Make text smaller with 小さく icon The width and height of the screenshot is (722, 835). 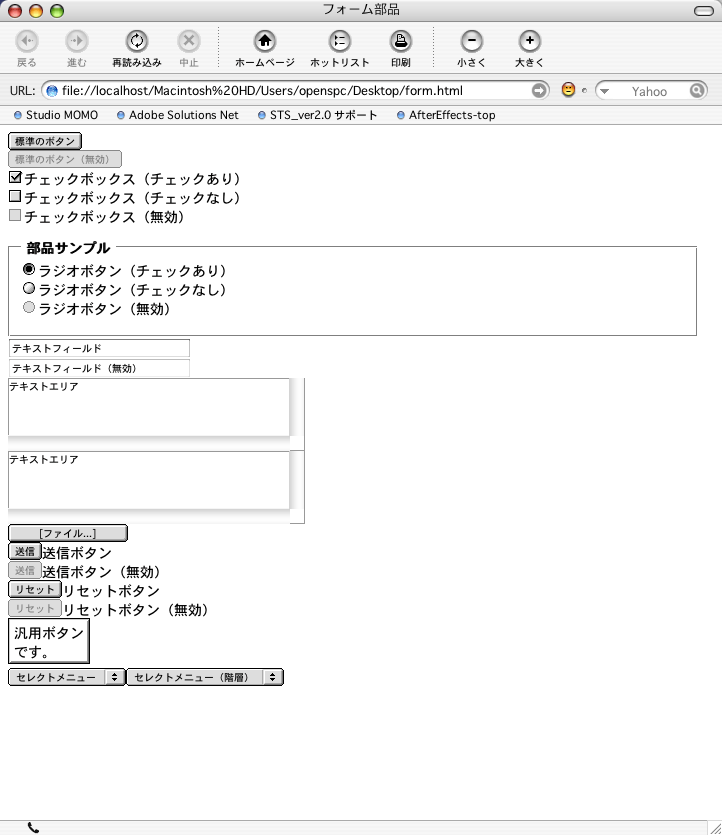click(x=471, y=41)
